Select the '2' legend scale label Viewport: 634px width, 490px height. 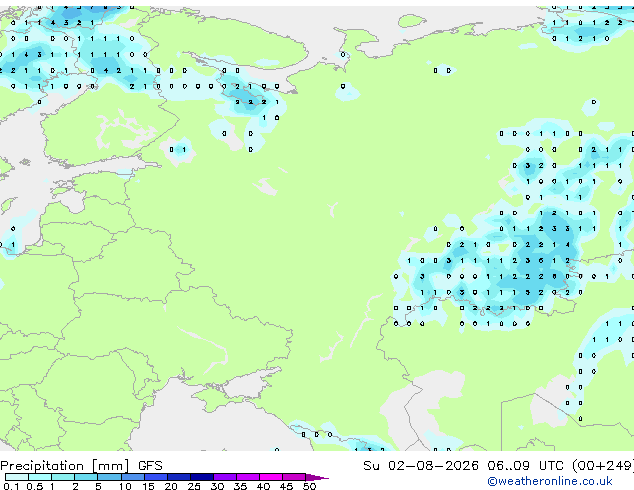[x=75, y=486]
